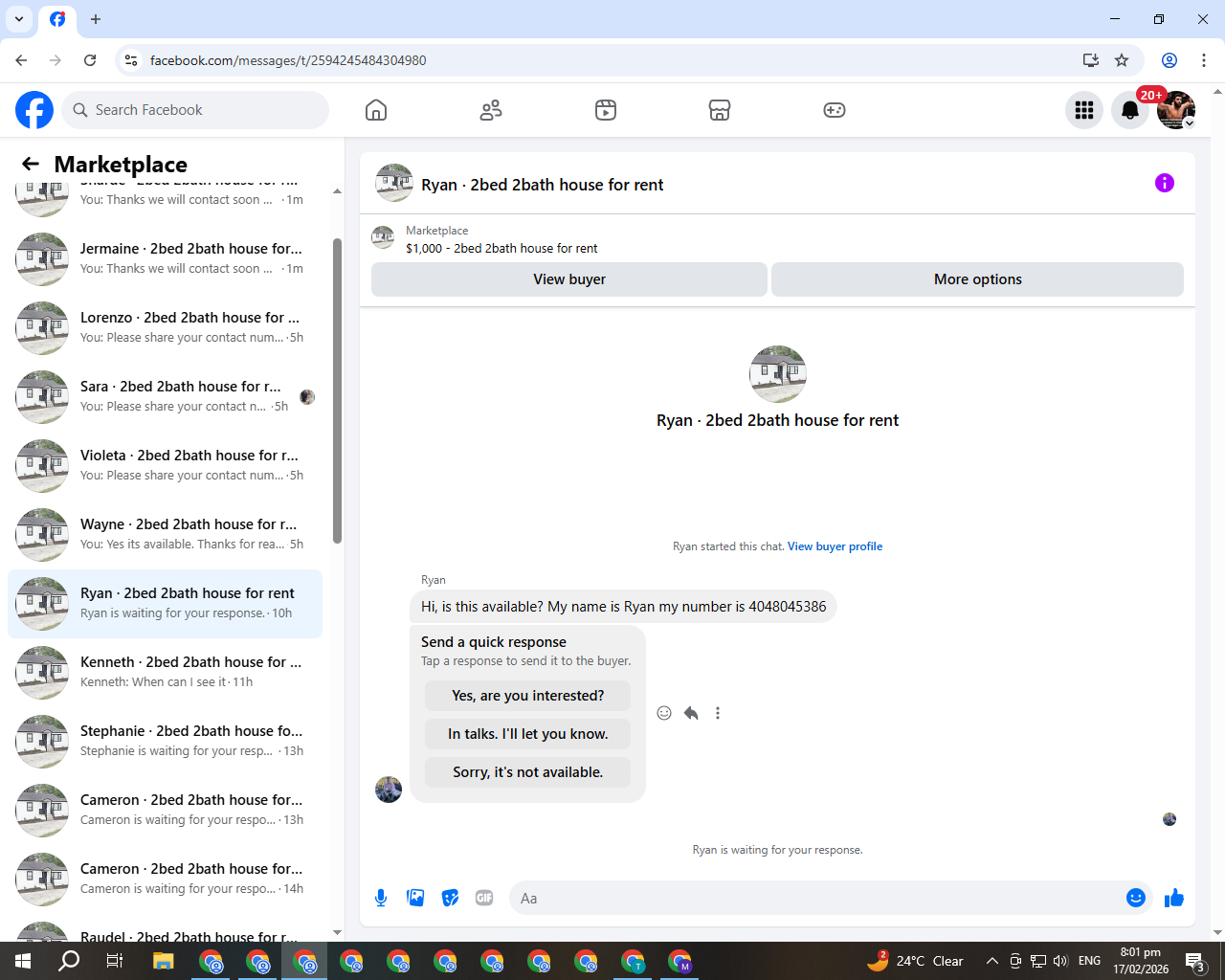Open browser site information icon
The height and width of the screenshot is (980, 1225).
pos(131,60)
